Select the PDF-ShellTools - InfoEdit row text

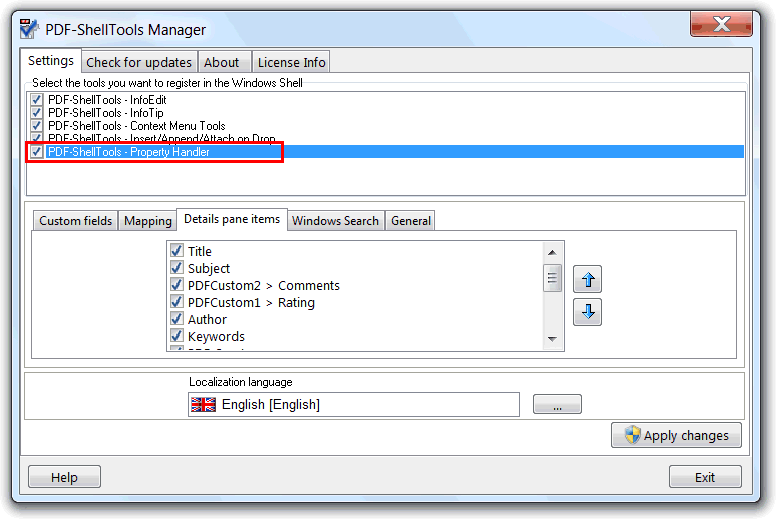click(107, 99)
